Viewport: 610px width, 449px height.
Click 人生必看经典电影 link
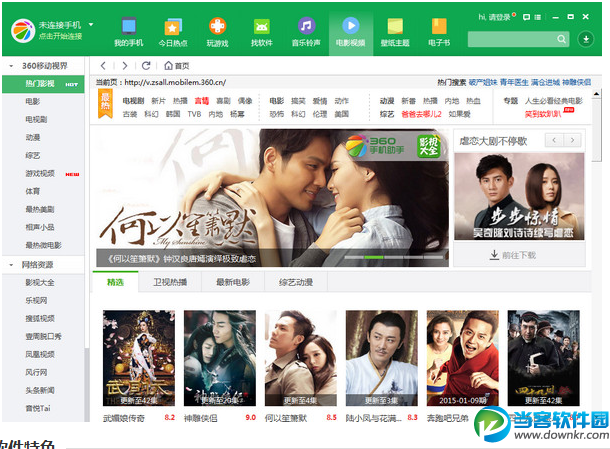(554, 101)
